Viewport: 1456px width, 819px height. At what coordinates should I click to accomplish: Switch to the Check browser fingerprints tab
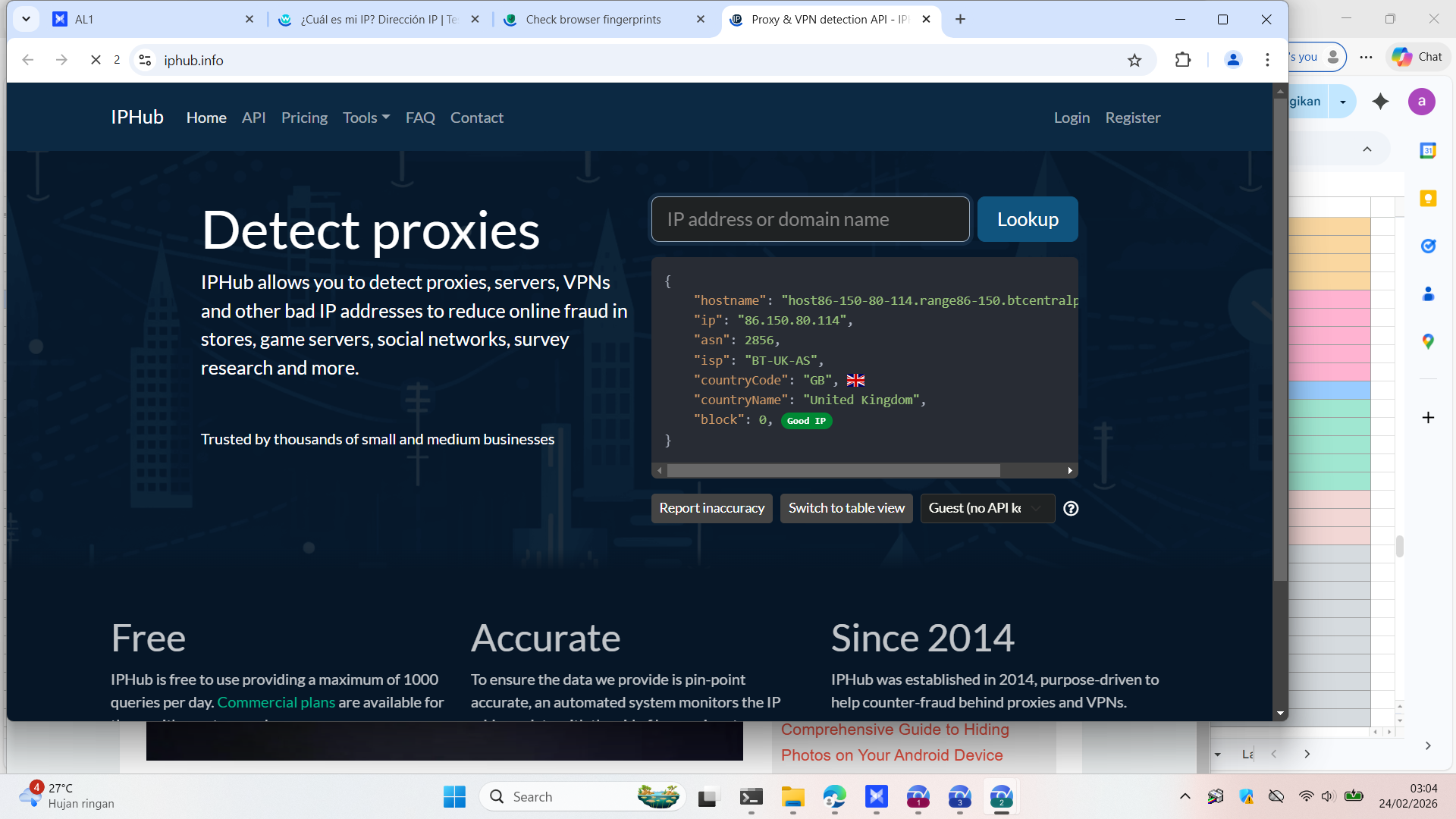tap(593, 20)
